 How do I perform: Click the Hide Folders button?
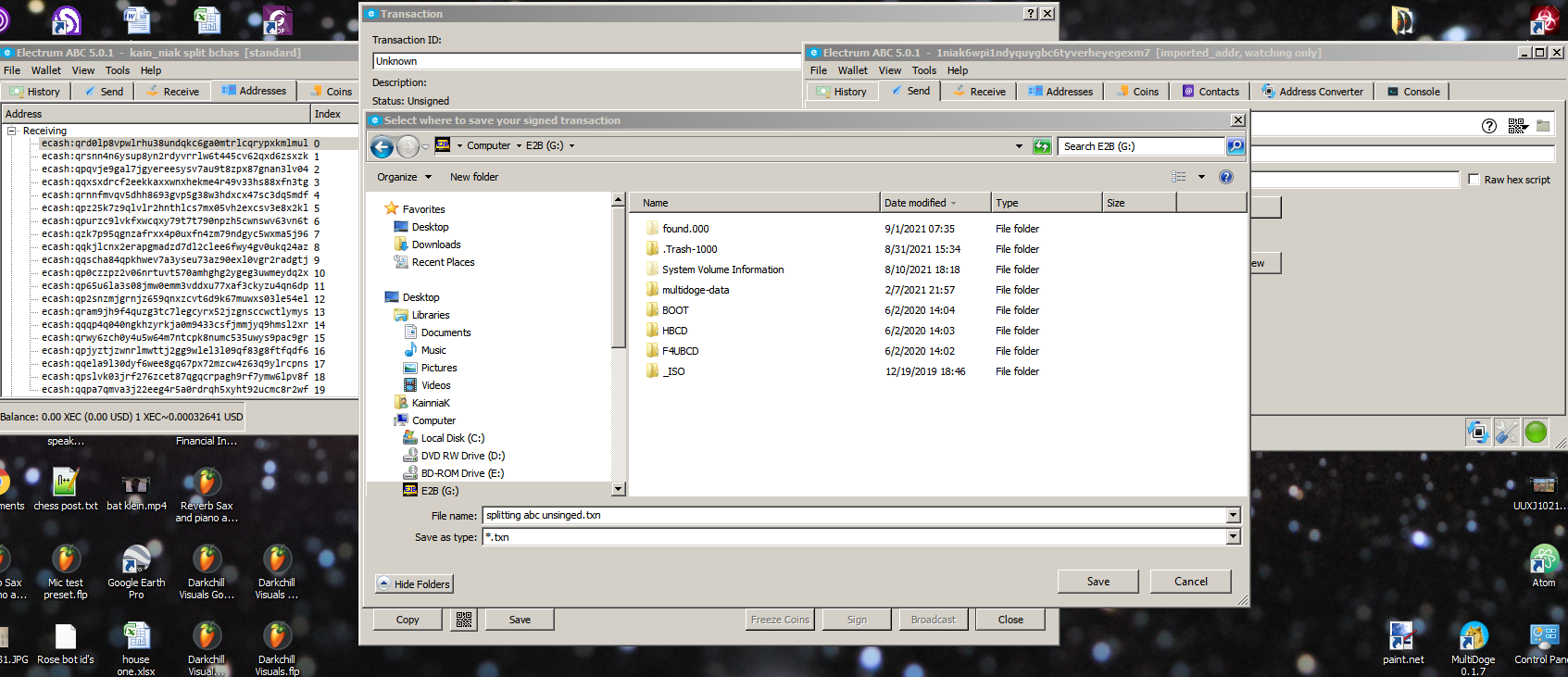[x=414, y=584]
